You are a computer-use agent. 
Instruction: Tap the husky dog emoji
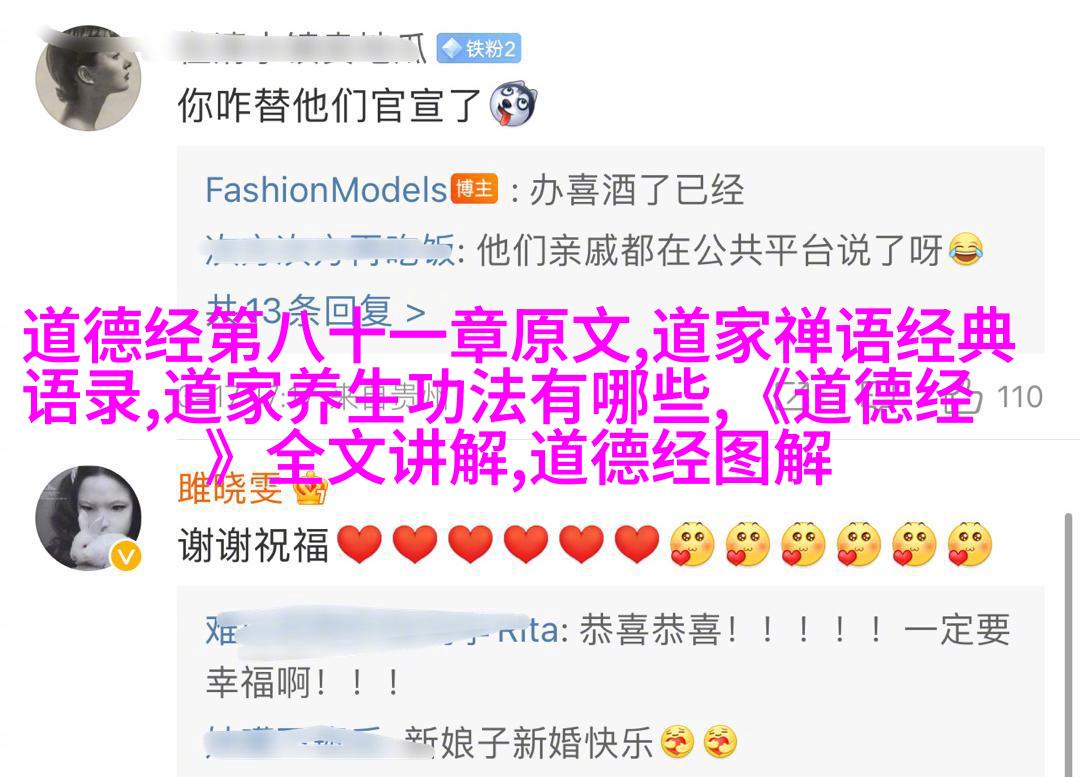coord(512,105)
